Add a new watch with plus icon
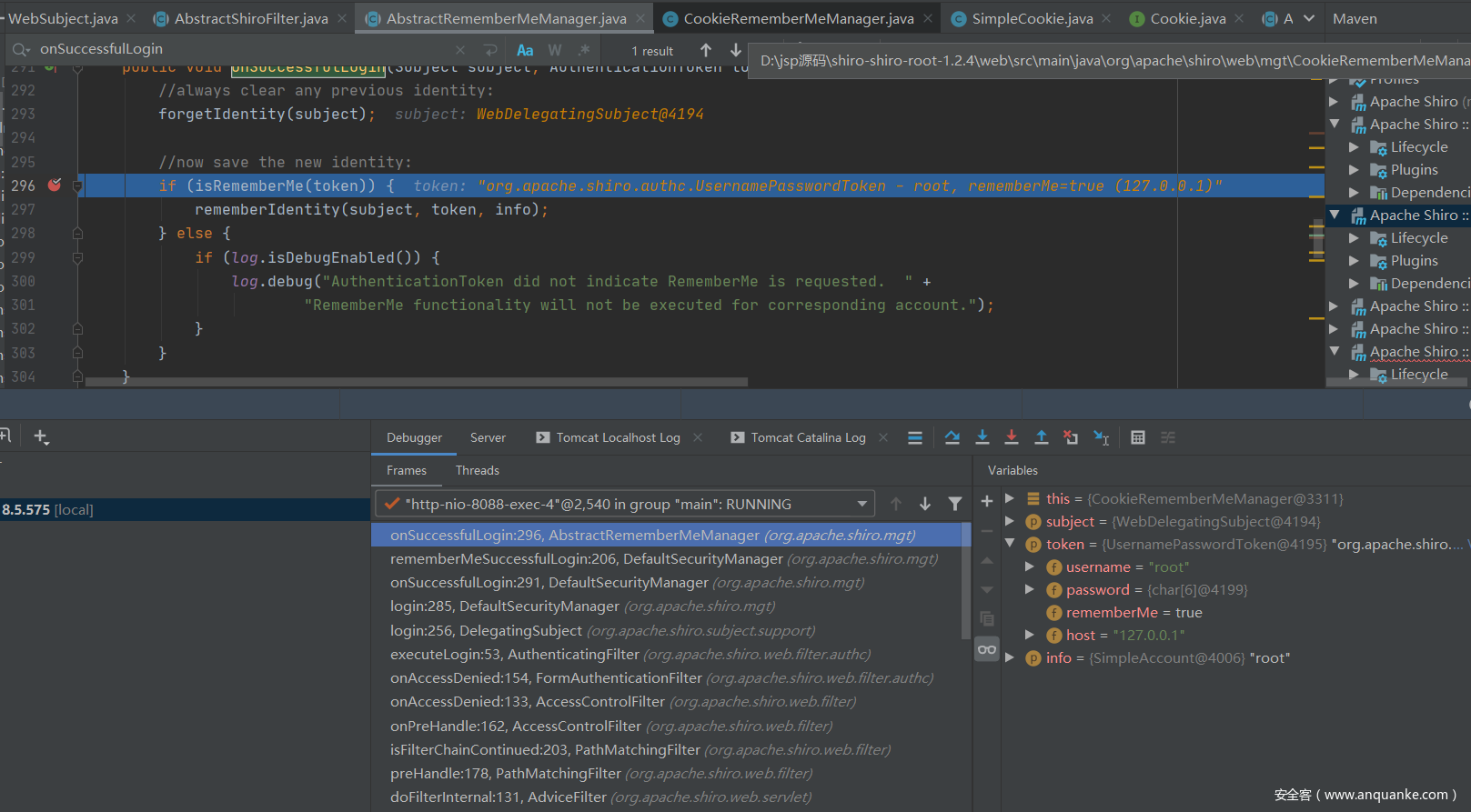Viewport: 1471px width, 812px height. (986, 501)
